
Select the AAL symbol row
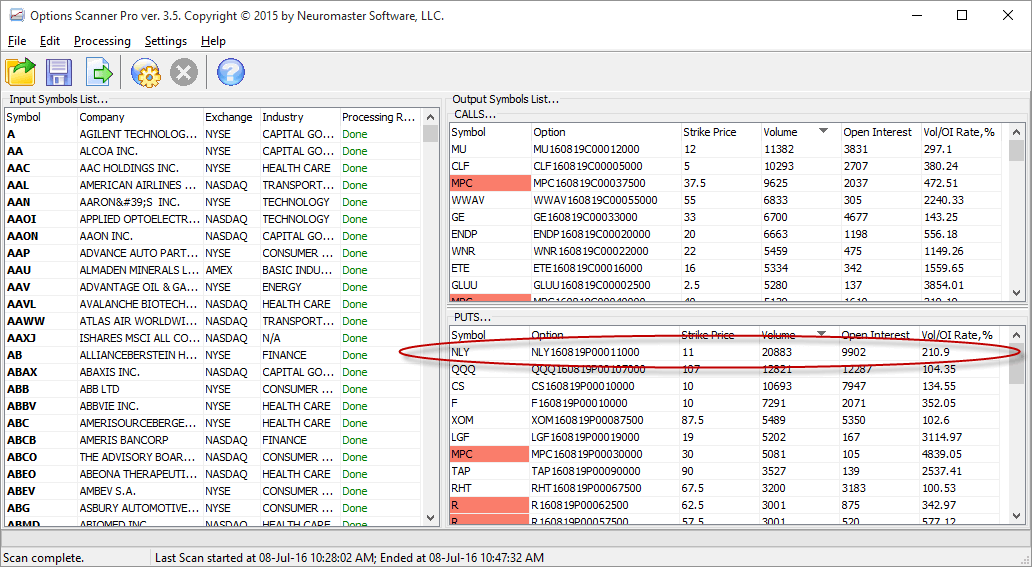213,185
